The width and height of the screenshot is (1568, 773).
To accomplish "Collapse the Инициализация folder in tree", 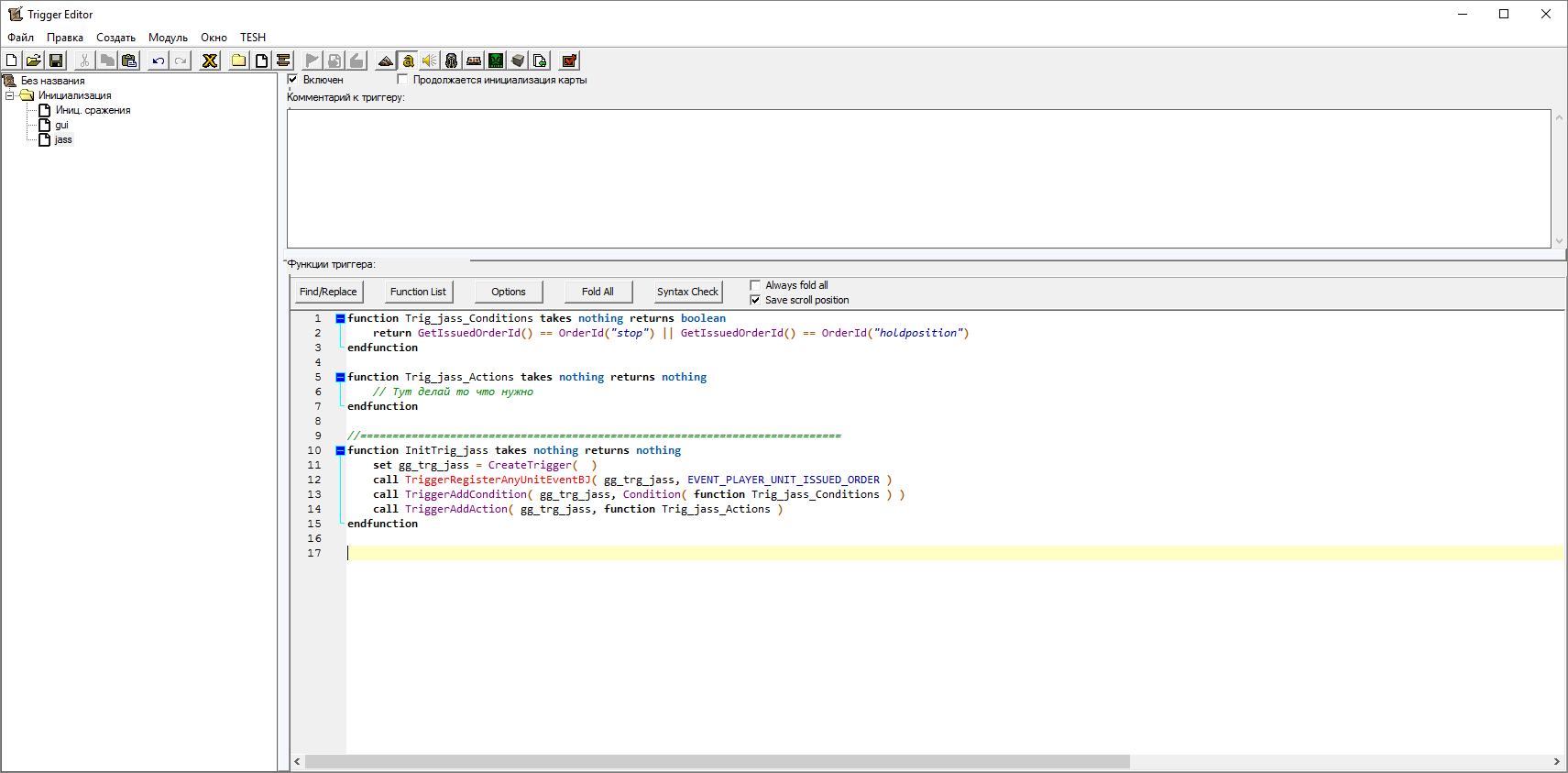I will click(10, 95).
